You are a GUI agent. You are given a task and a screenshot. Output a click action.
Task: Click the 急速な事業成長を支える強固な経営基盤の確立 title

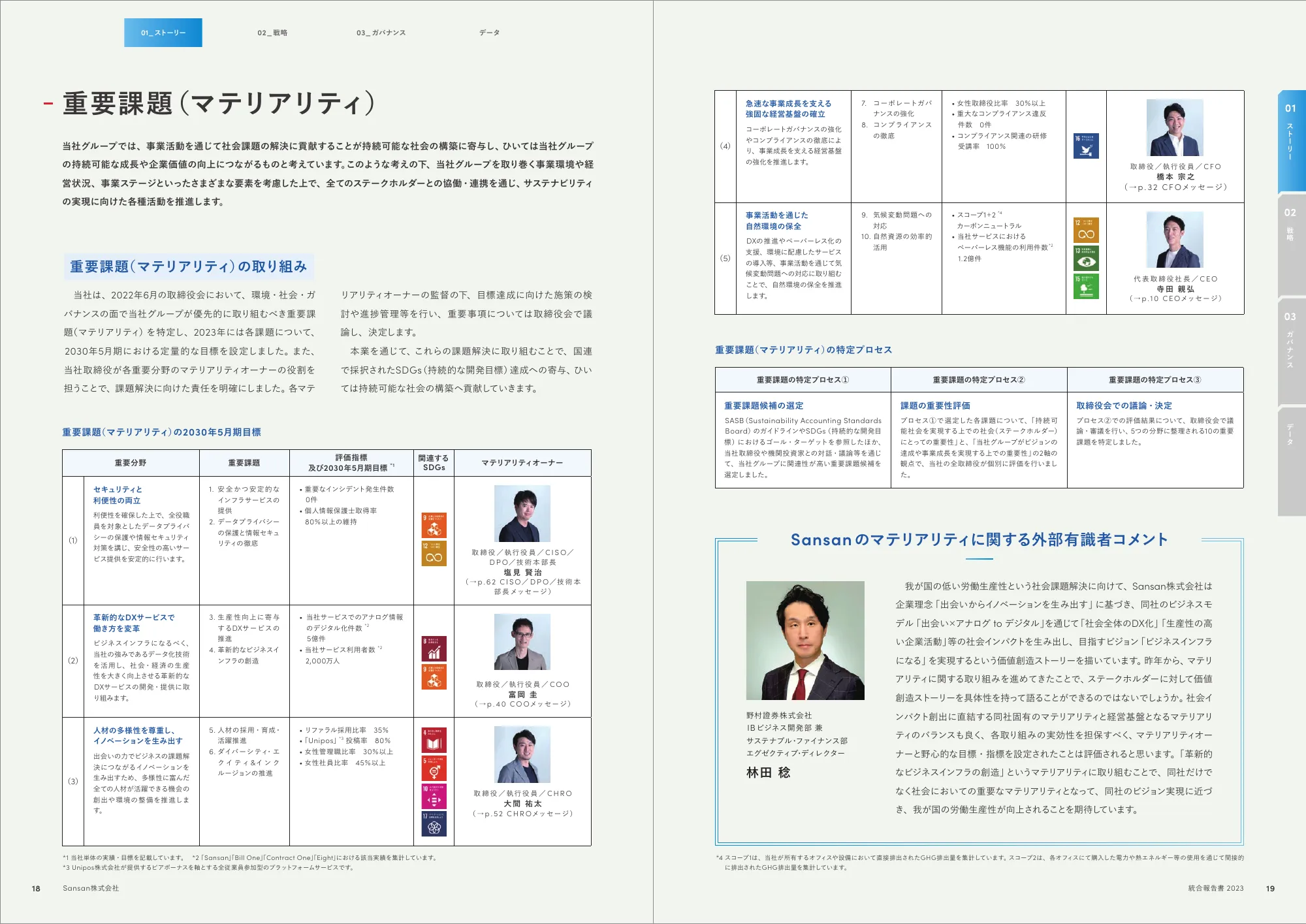point(788,109)
